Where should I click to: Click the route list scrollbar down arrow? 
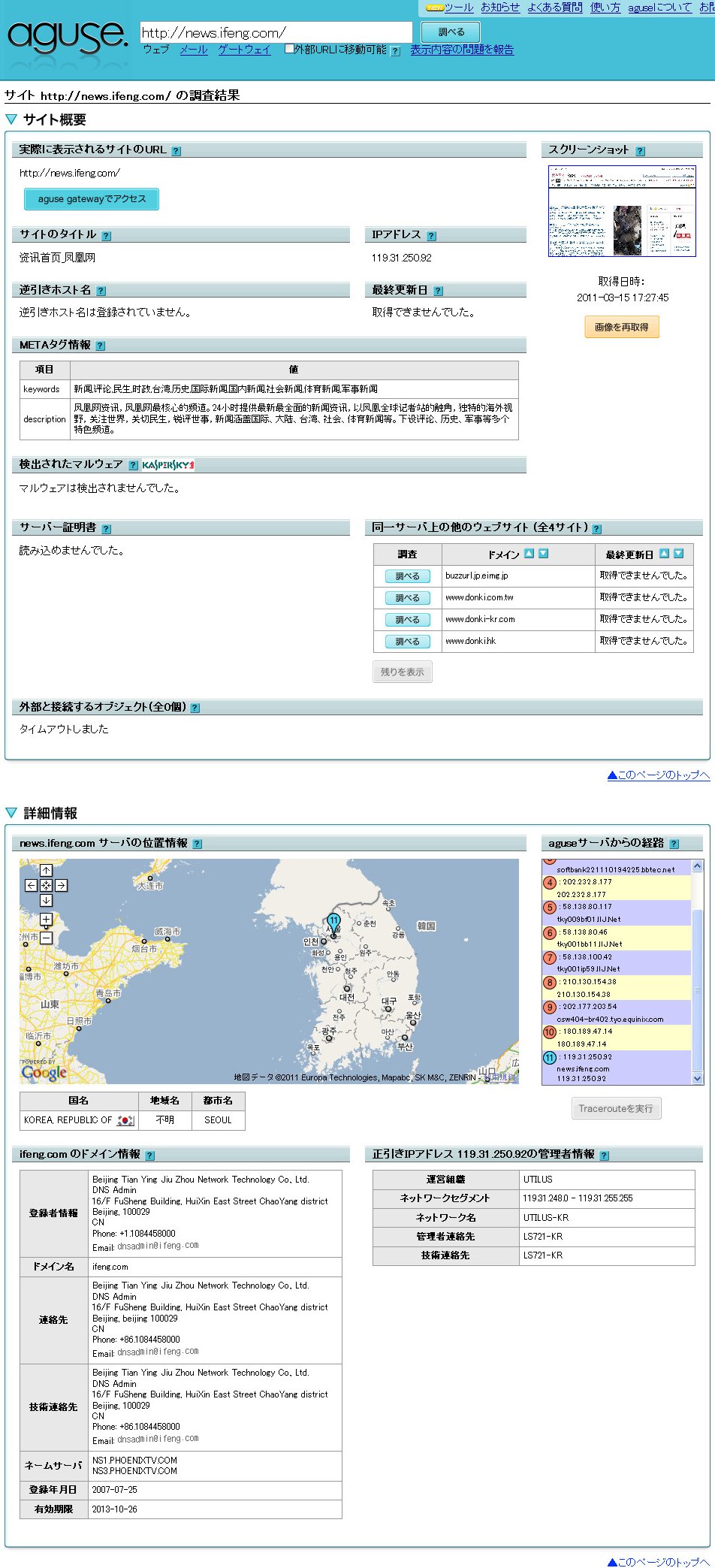(697, 1079)
